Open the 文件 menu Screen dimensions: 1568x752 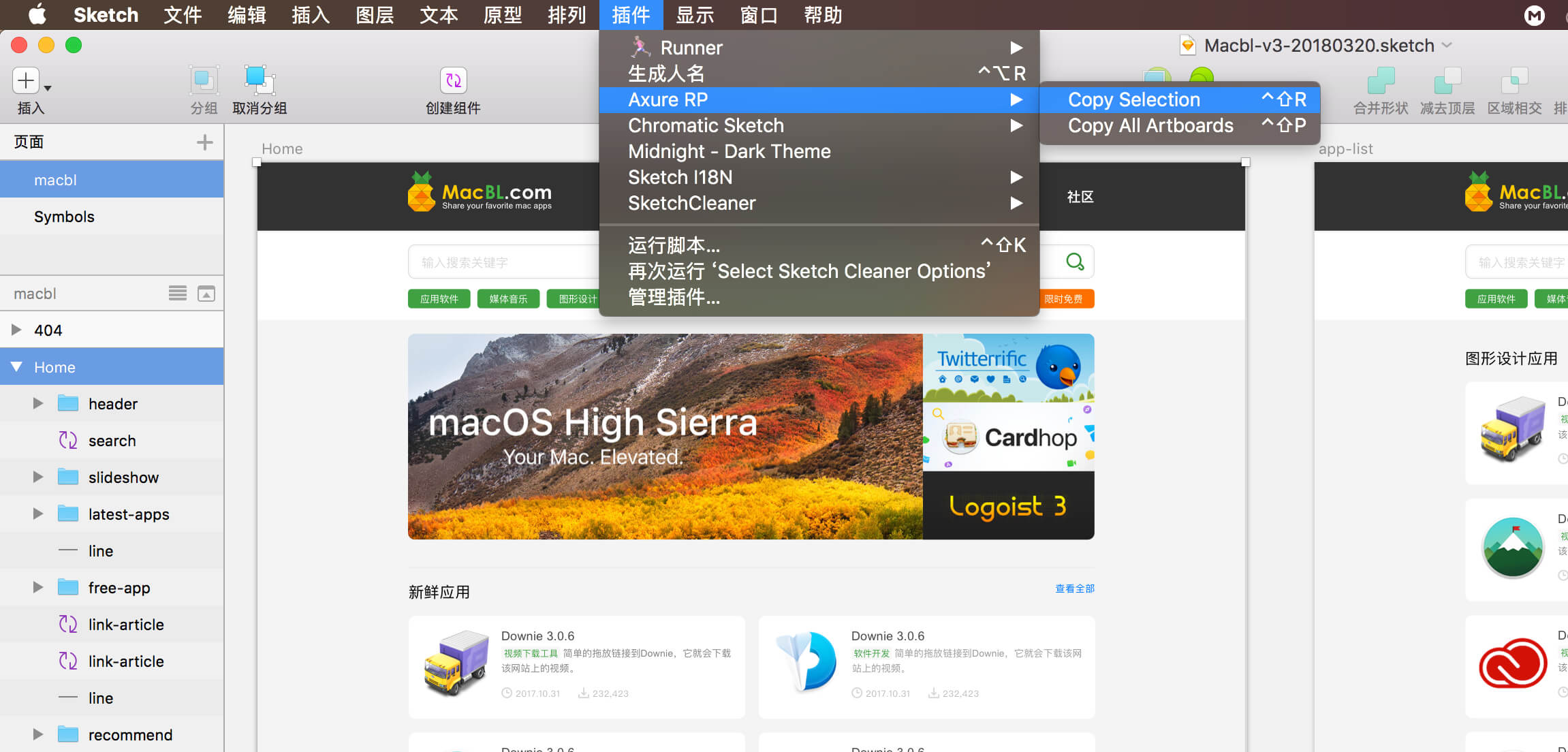coord(183,15)
